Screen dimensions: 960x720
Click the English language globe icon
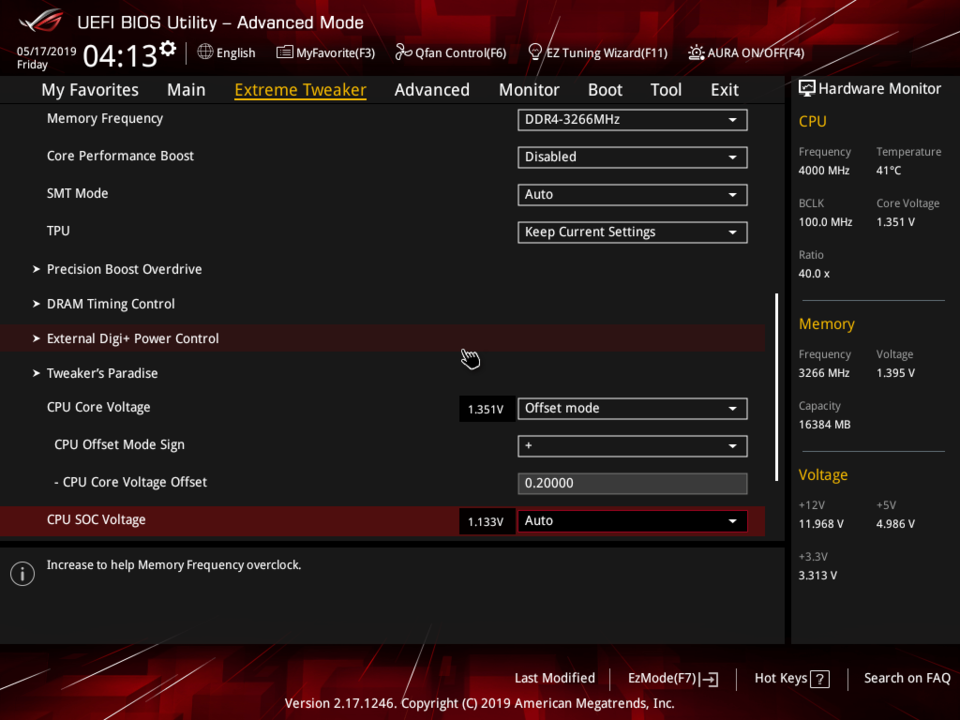[x=205, y=52]
